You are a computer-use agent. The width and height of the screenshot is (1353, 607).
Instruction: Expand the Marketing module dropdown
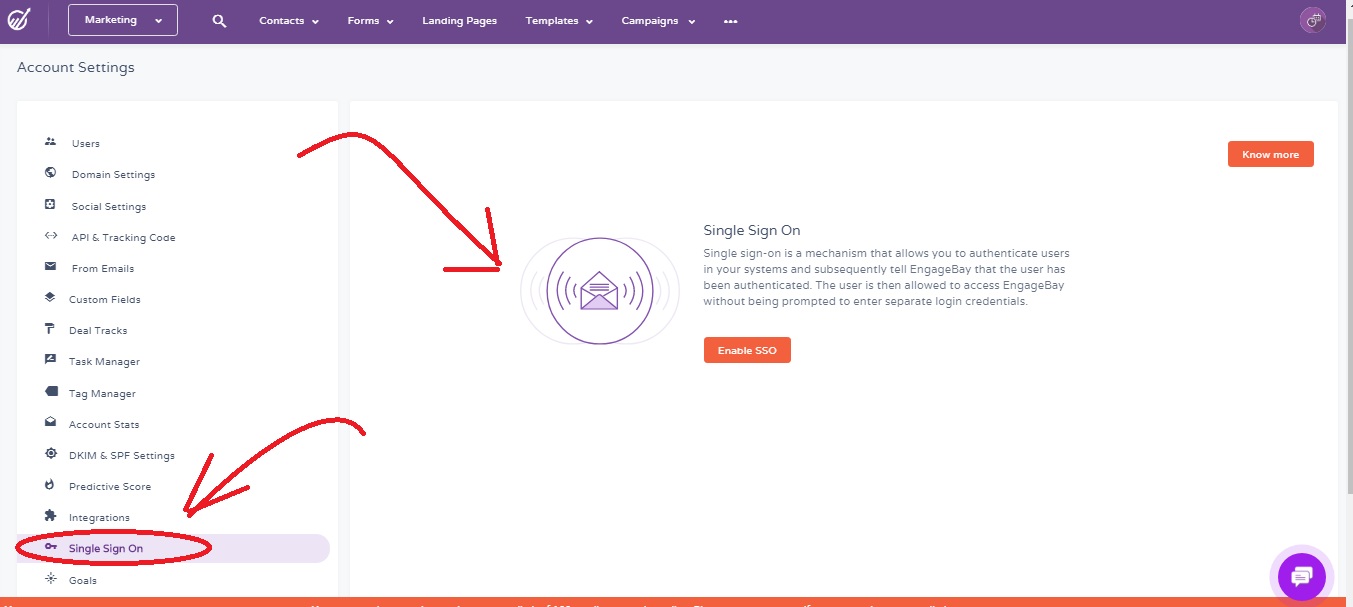tap(123, 20)
